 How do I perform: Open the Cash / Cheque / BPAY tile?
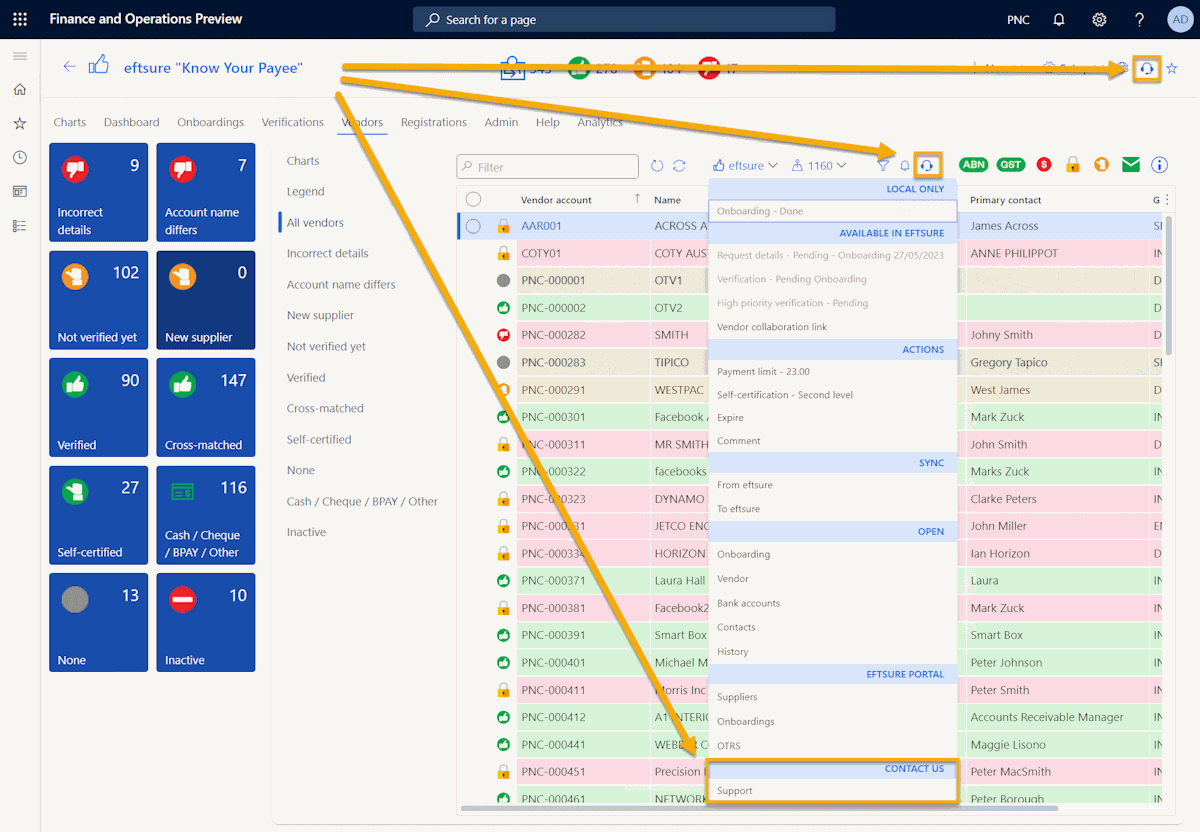coord(206,515)
